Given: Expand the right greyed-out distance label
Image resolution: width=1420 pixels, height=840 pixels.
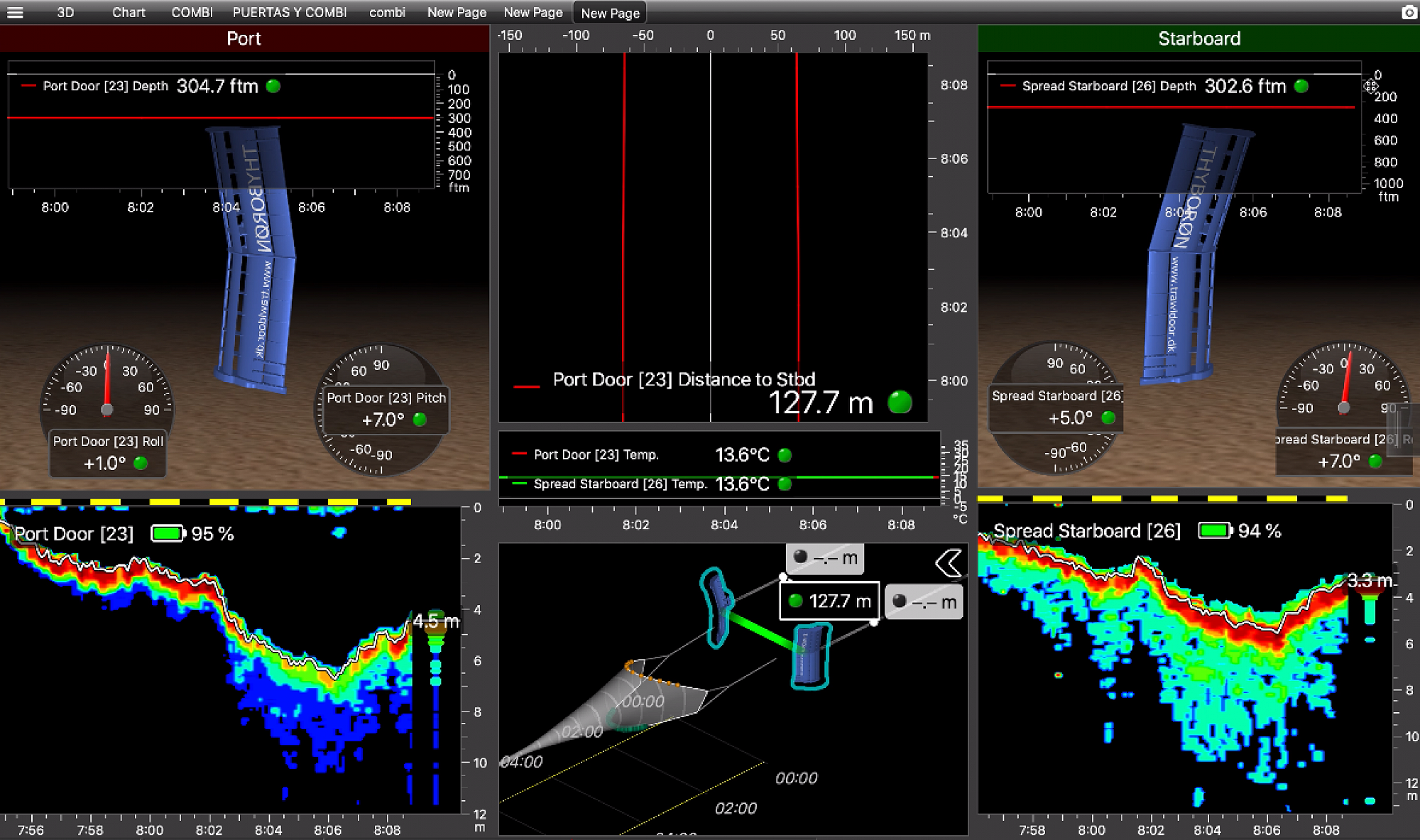Looking at the screenshot, I should click(924, 602).
